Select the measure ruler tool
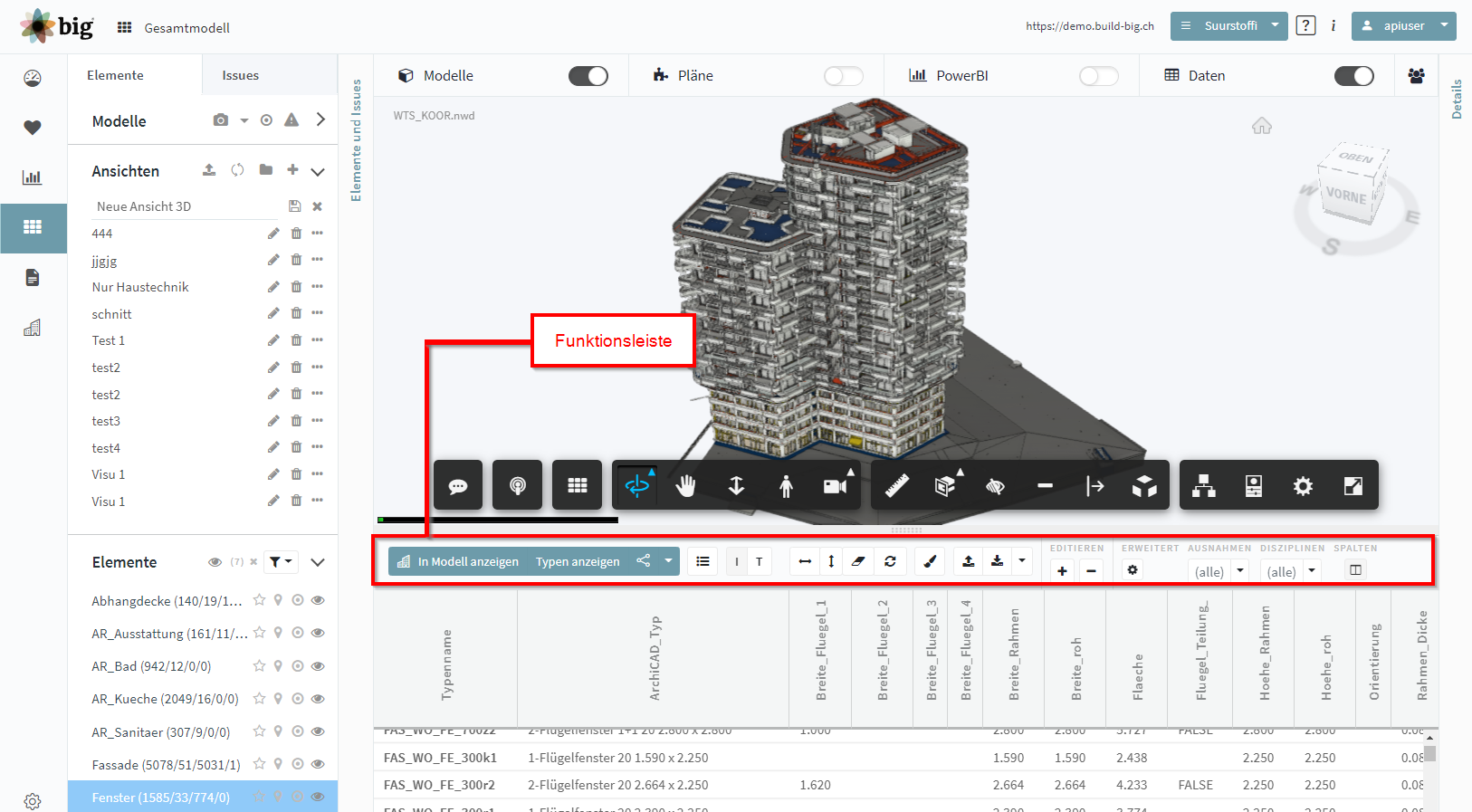This screenshot has height=812, width=1472. tap(896, 486)
